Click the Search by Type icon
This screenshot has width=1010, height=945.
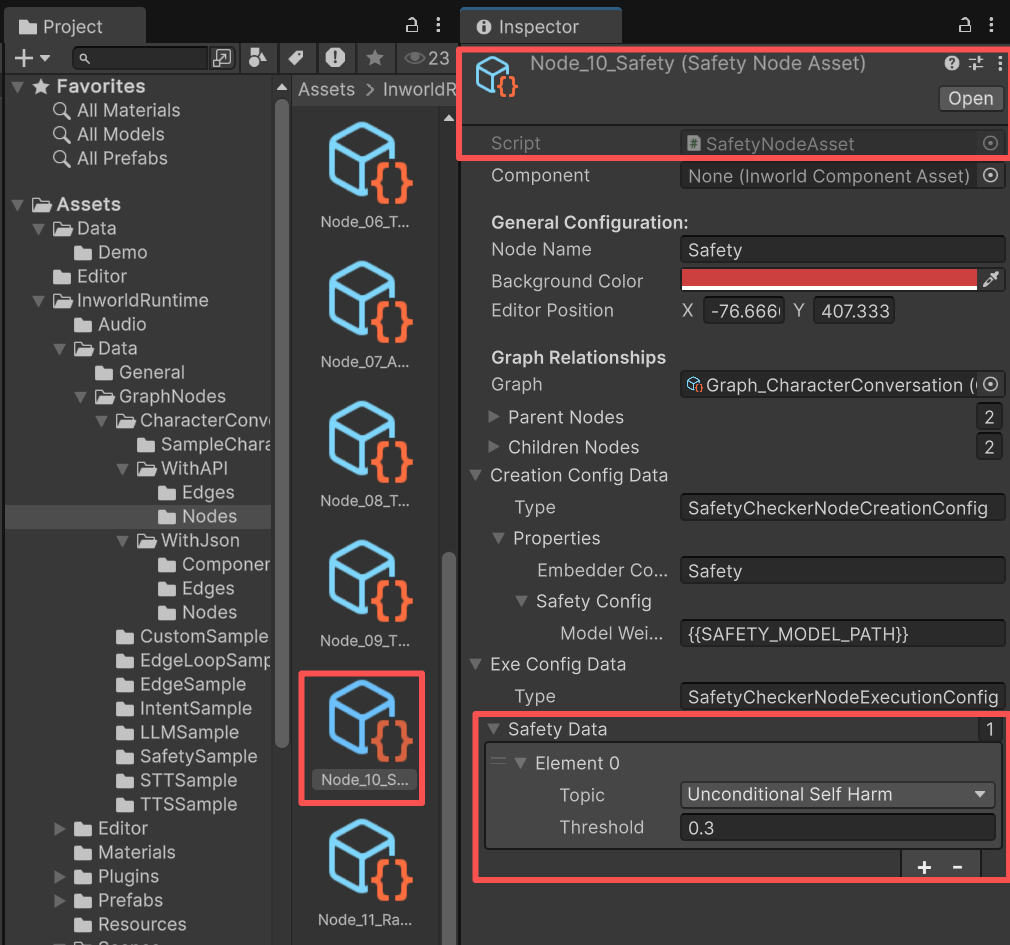(258, 58)
